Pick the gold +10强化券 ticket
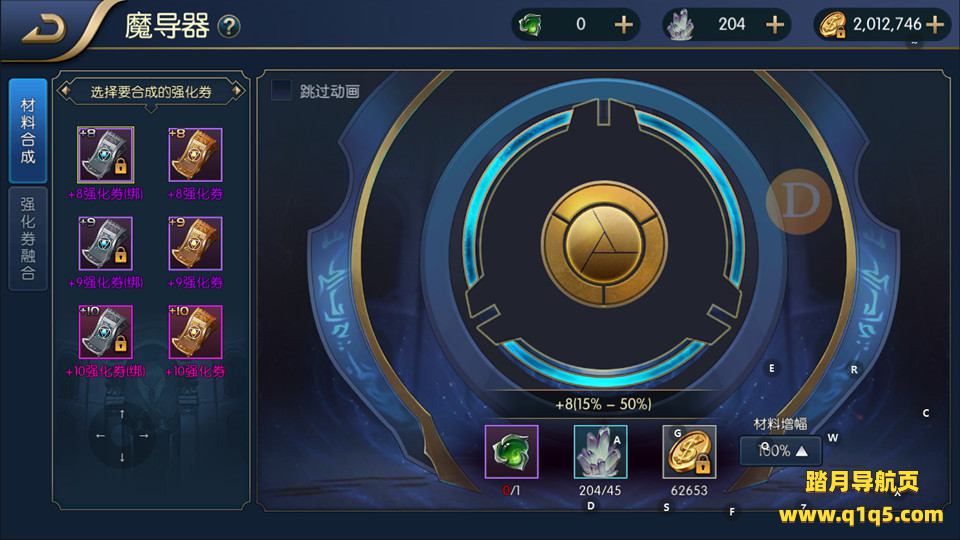This screenshot has height=540, width=960. [195, 332]
